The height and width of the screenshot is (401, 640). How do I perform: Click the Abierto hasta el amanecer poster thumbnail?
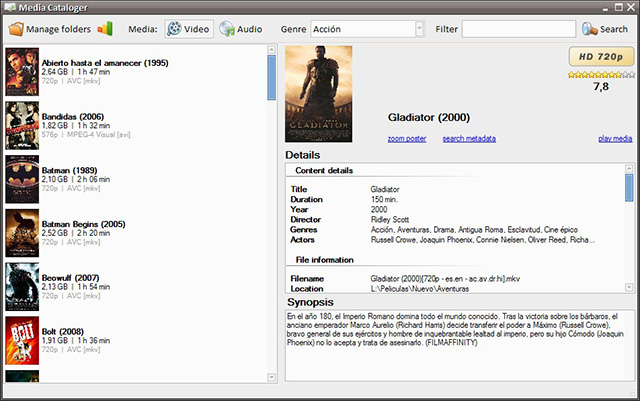22,72
